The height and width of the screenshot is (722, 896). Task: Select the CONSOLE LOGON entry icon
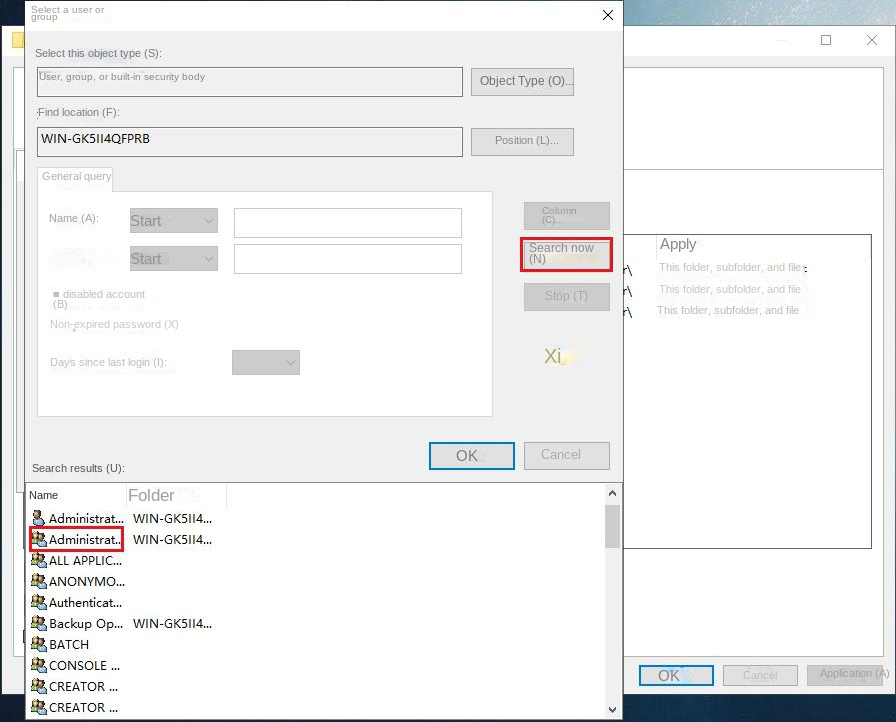38,665
